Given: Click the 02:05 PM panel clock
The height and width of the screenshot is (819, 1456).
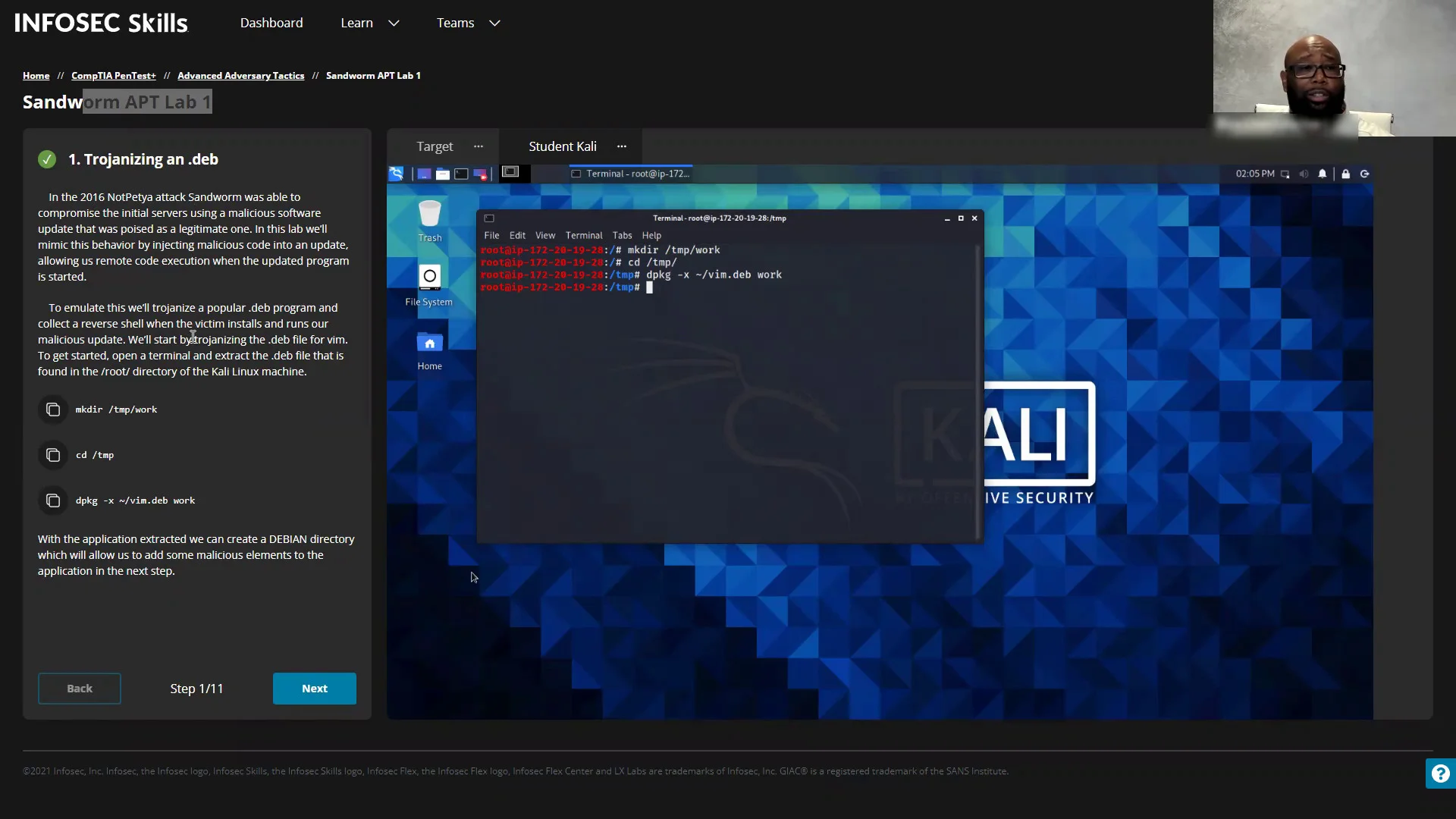Looking at the screenshot, I should point(1255,174).
